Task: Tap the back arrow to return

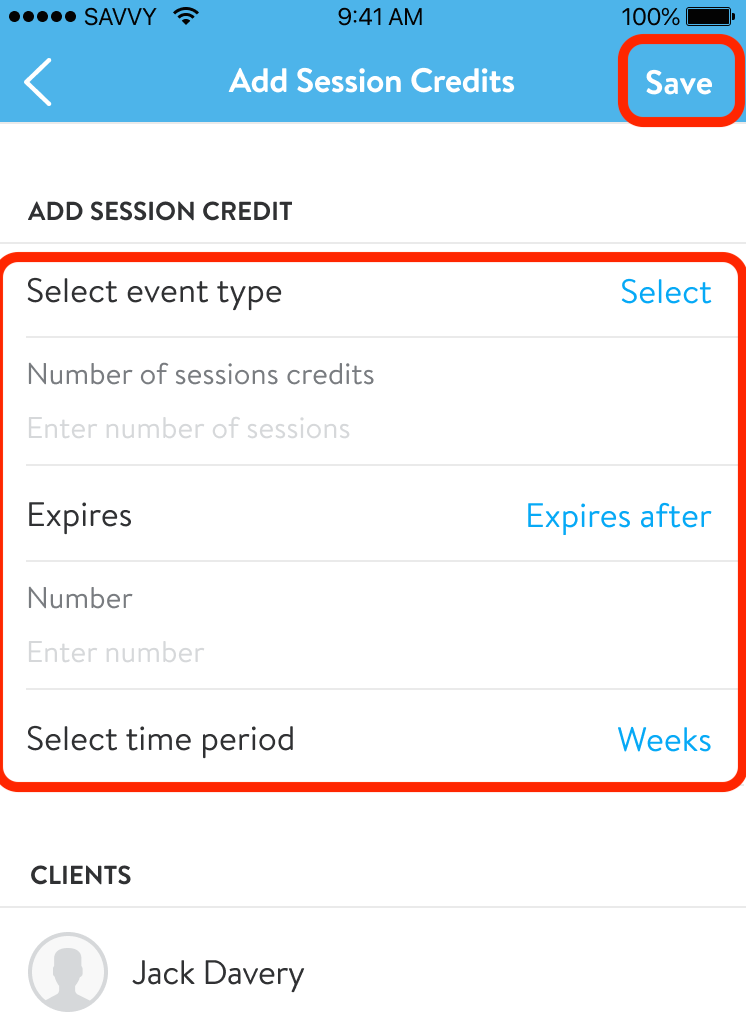Action: click(x=37, y=81)
